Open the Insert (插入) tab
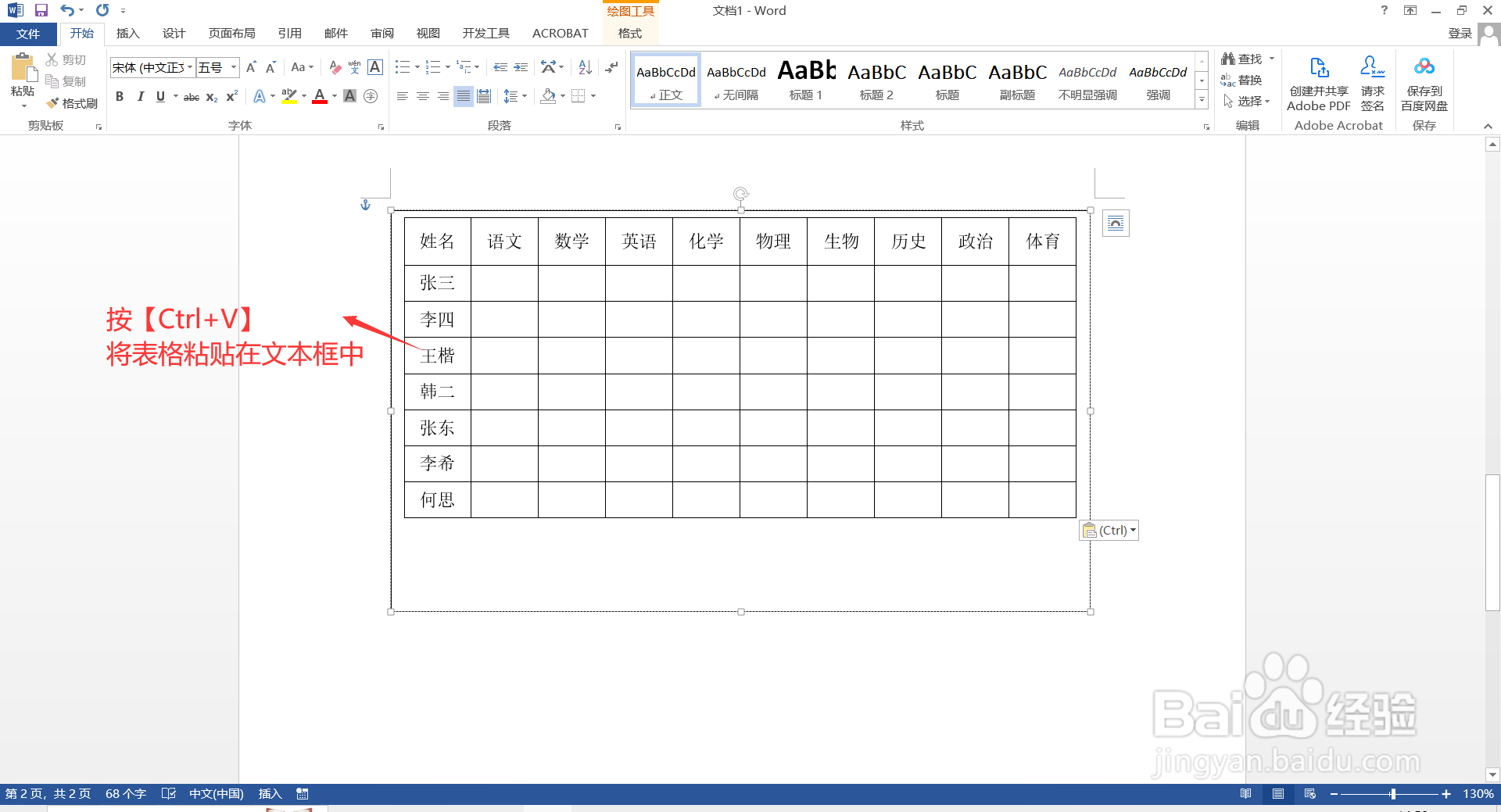This screenshot has height=812, width=1501. click(x=127, y=34)
